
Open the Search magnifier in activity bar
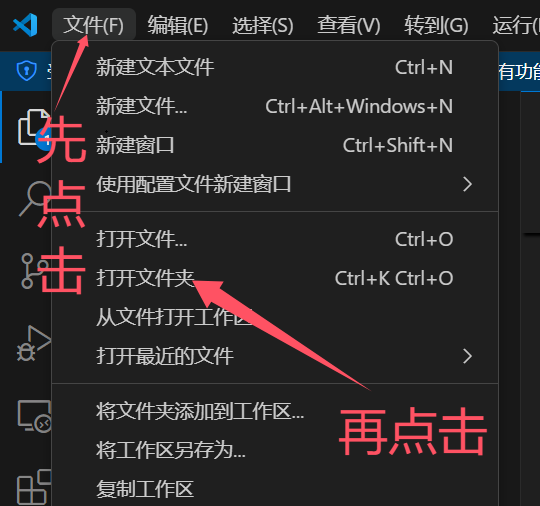(34, 199)
